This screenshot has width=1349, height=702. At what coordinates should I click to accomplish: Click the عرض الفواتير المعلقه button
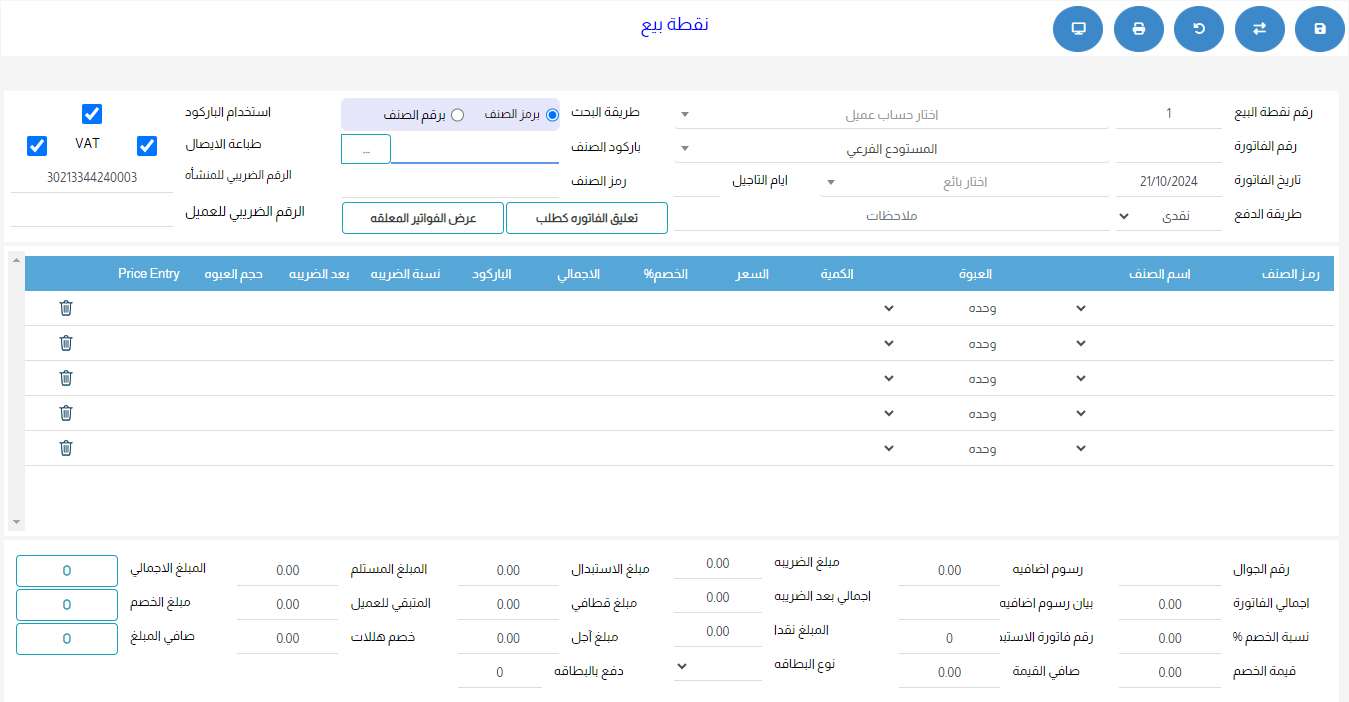click(422, 218)
